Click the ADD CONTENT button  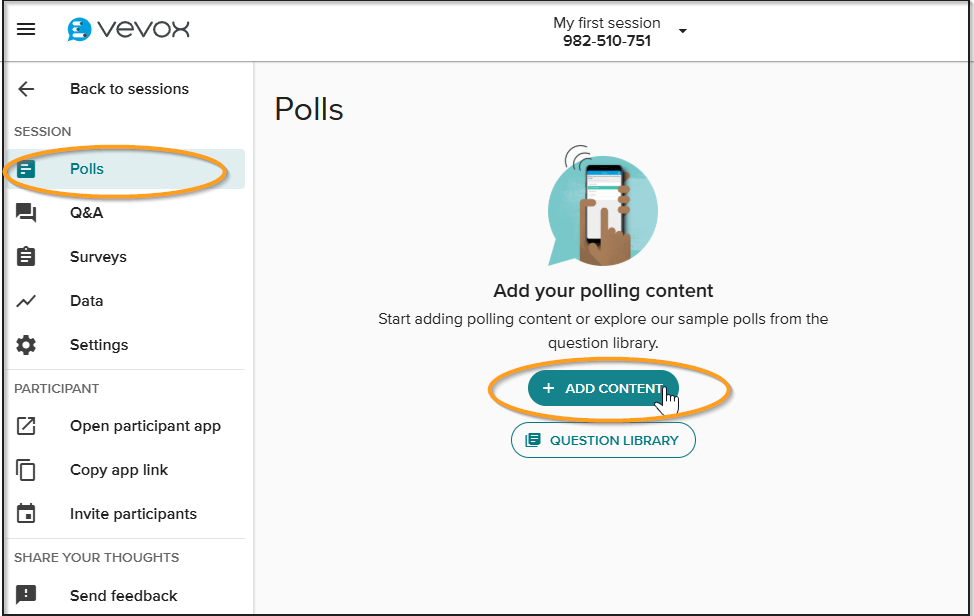click(x=603, y=388)
